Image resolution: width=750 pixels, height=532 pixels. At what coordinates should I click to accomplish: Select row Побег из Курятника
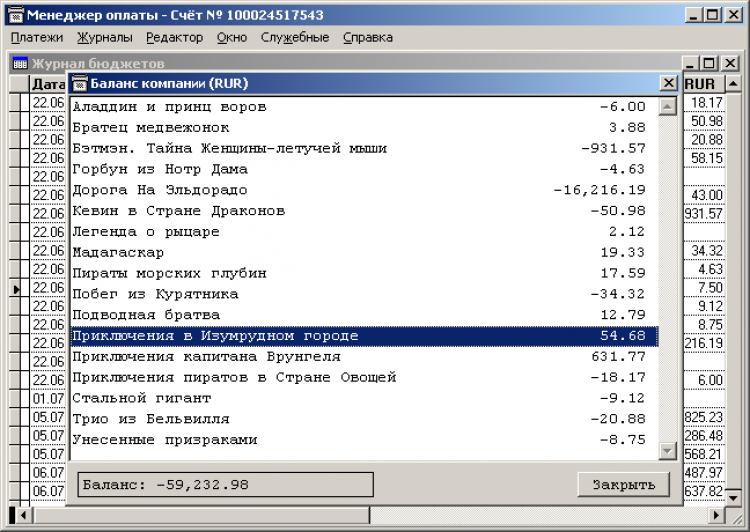(x=364, y=294)
